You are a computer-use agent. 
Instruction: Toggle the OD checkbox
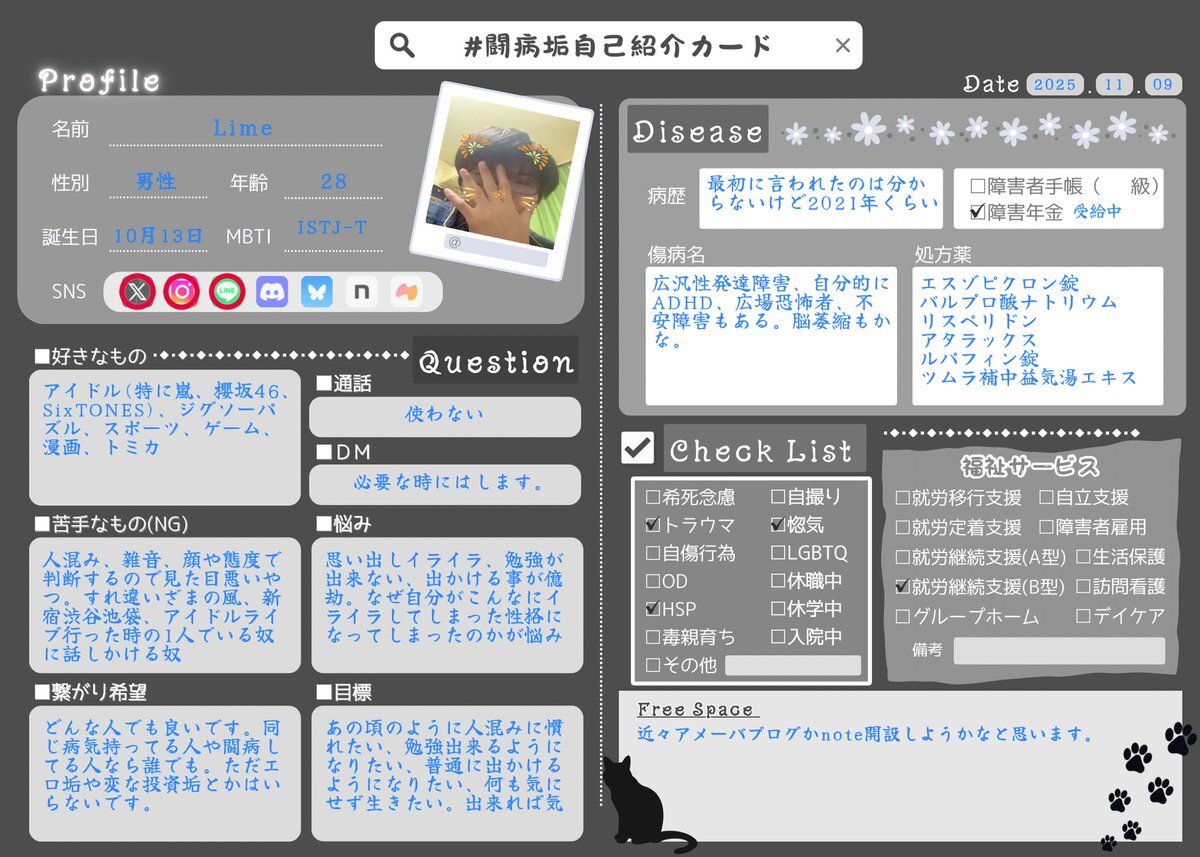pyautogui.click(x=652, y=581)
